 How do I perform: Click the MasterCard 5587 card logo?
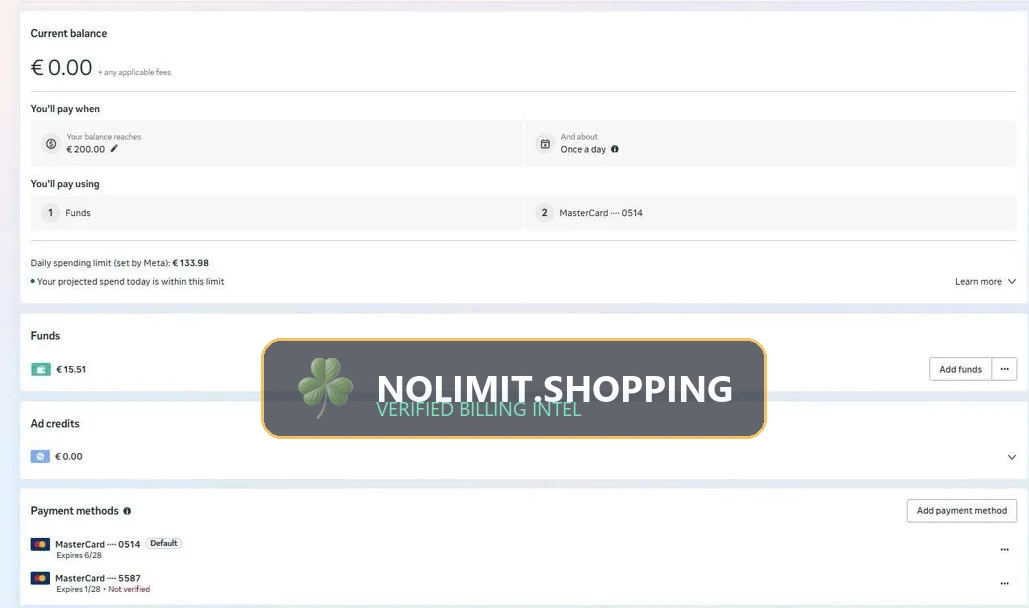(x=40, y=578)
